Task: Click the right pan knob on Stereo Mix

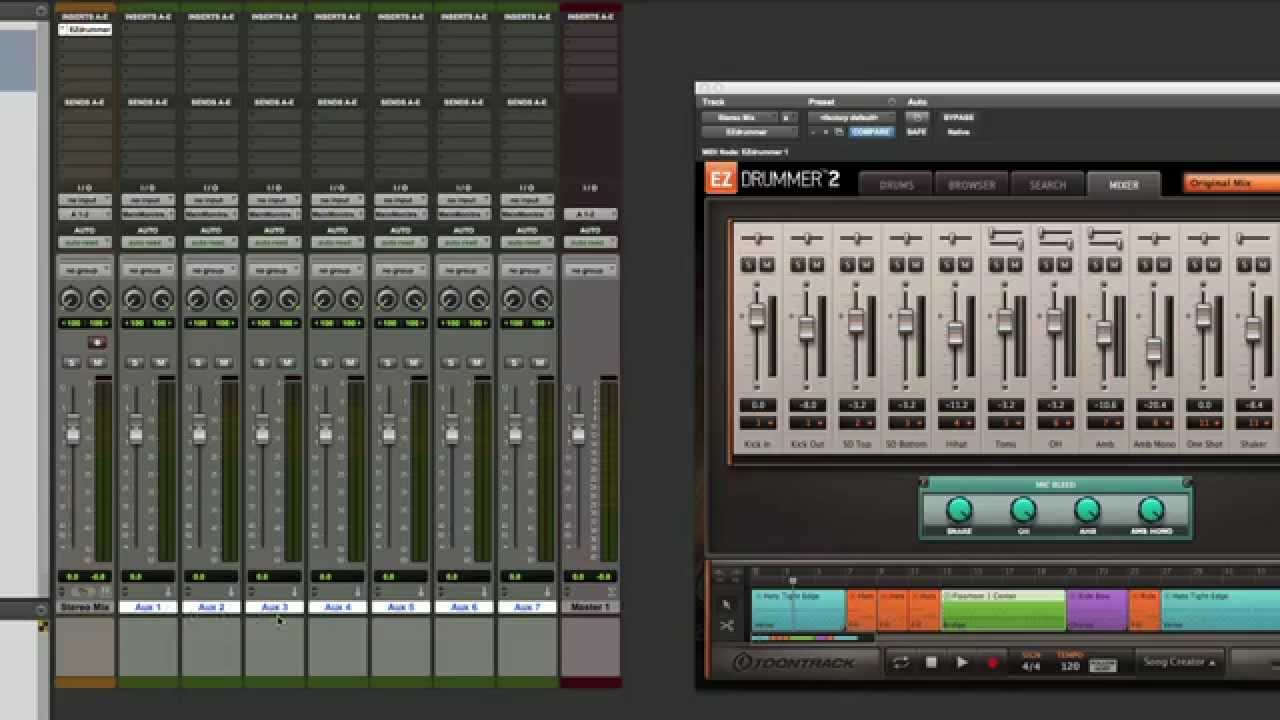Action: click(x=98, y=299)
